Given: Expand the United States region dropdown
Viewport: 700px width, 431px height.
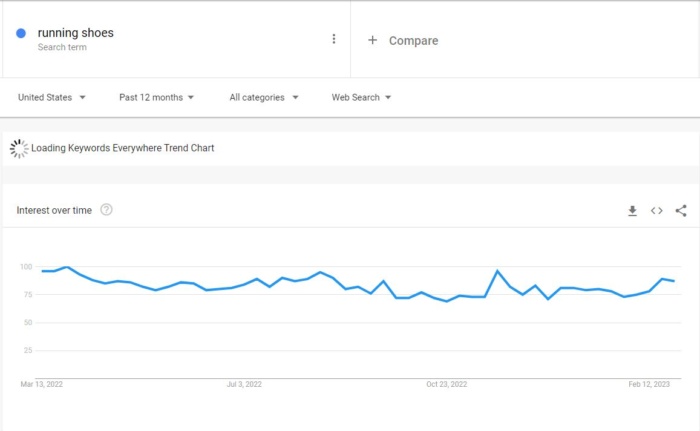Looking at the screenshot, I should [51, 97].
